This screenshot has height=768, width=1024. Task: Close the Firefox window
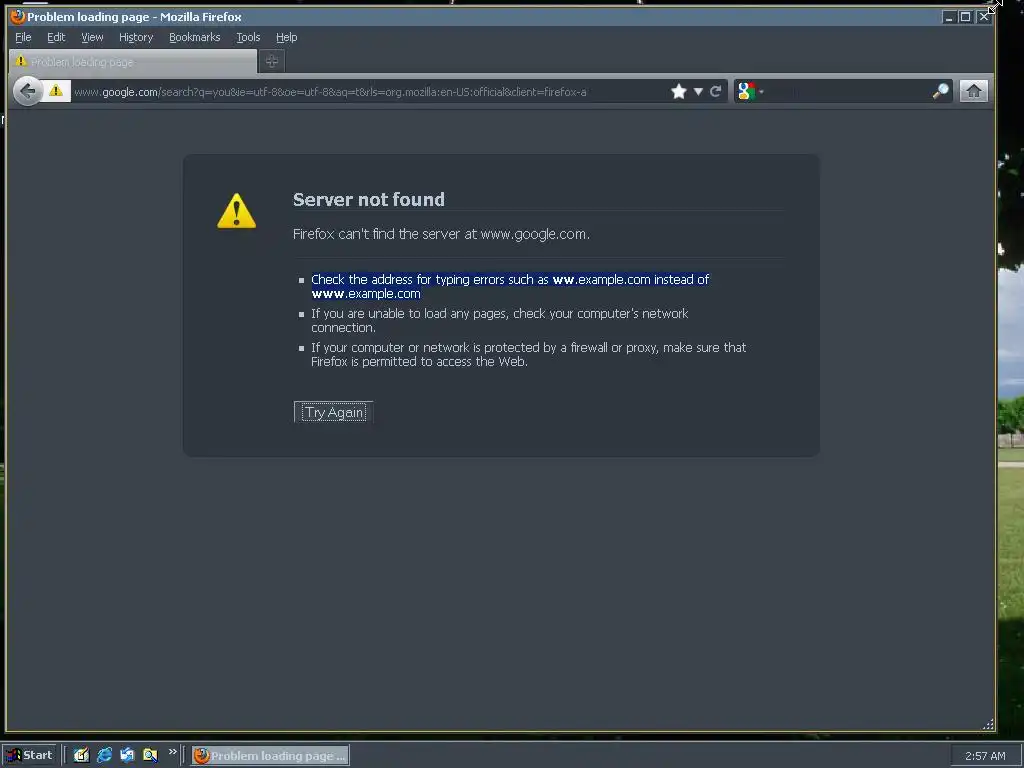(984, 17)
